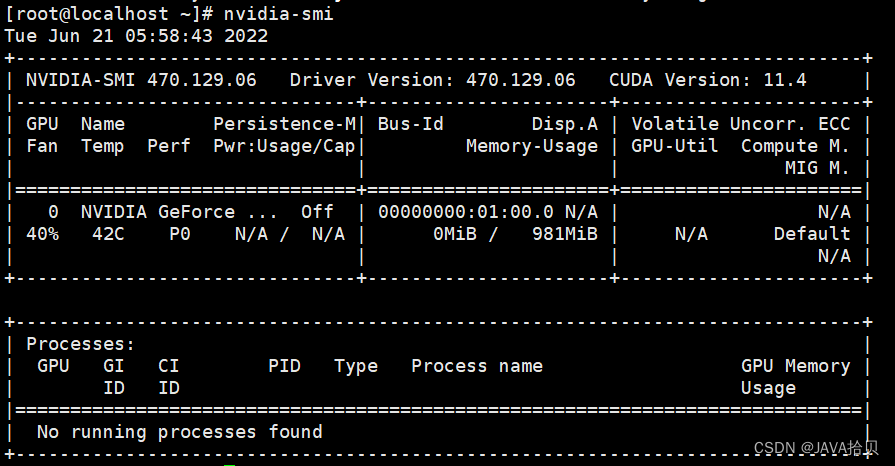Click the Pwr:Usage/Cap header label

[284, 146]
